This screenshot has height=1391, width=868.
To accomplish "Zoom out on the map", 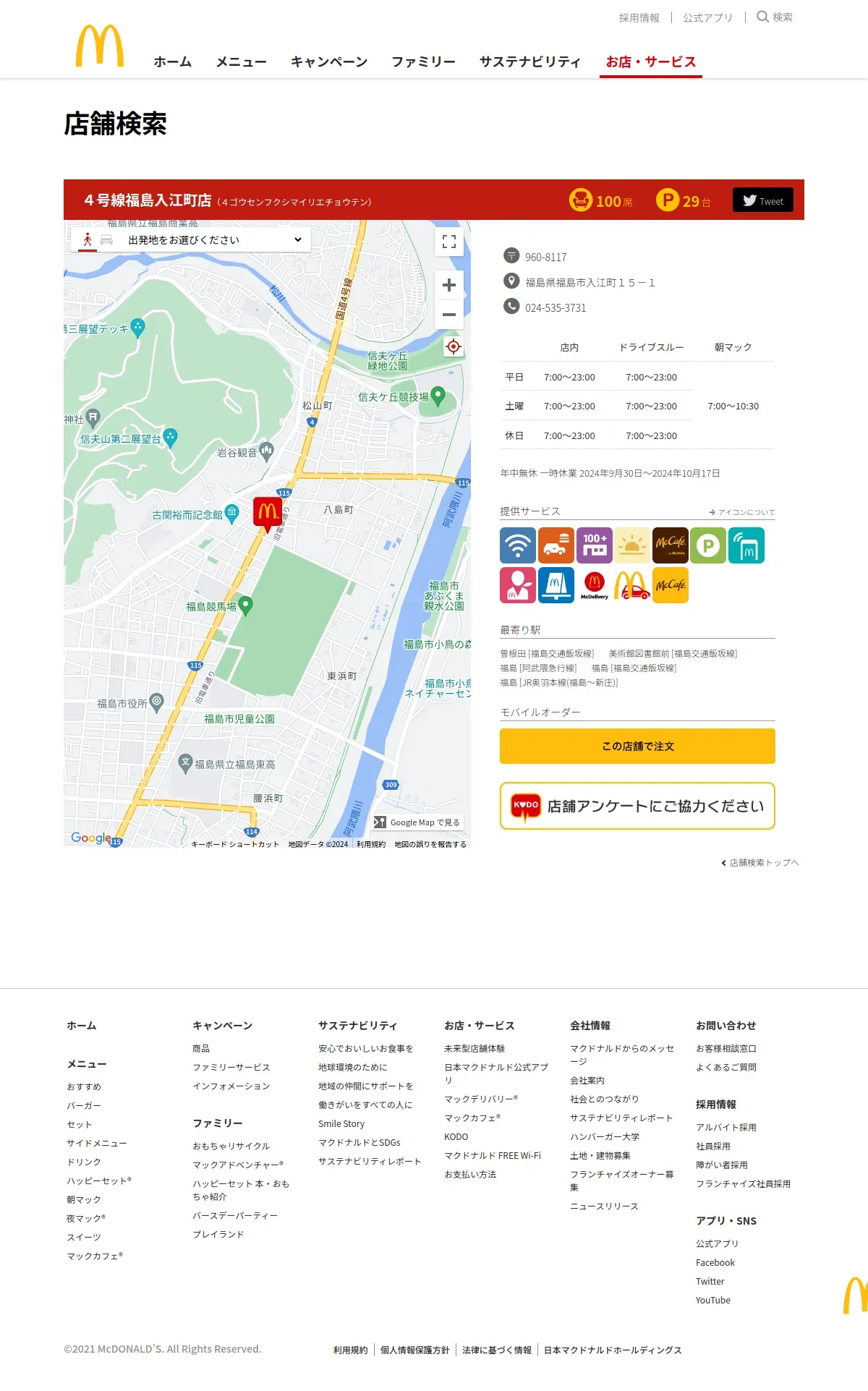I will coord(449,315).
